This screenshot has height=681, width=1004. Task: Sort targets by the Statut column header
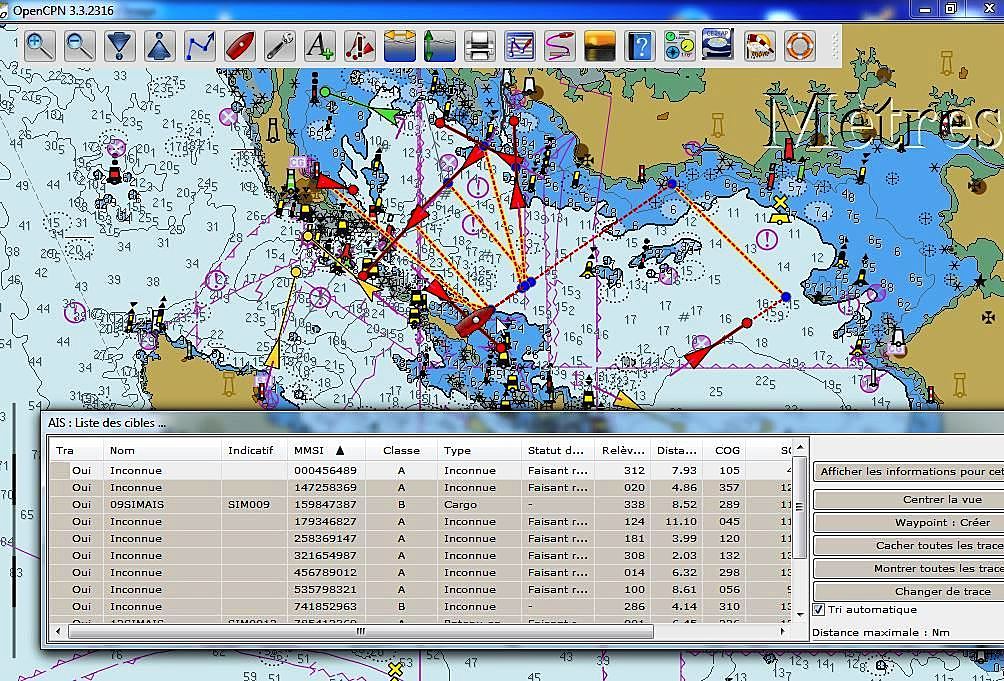pos(558,451)
